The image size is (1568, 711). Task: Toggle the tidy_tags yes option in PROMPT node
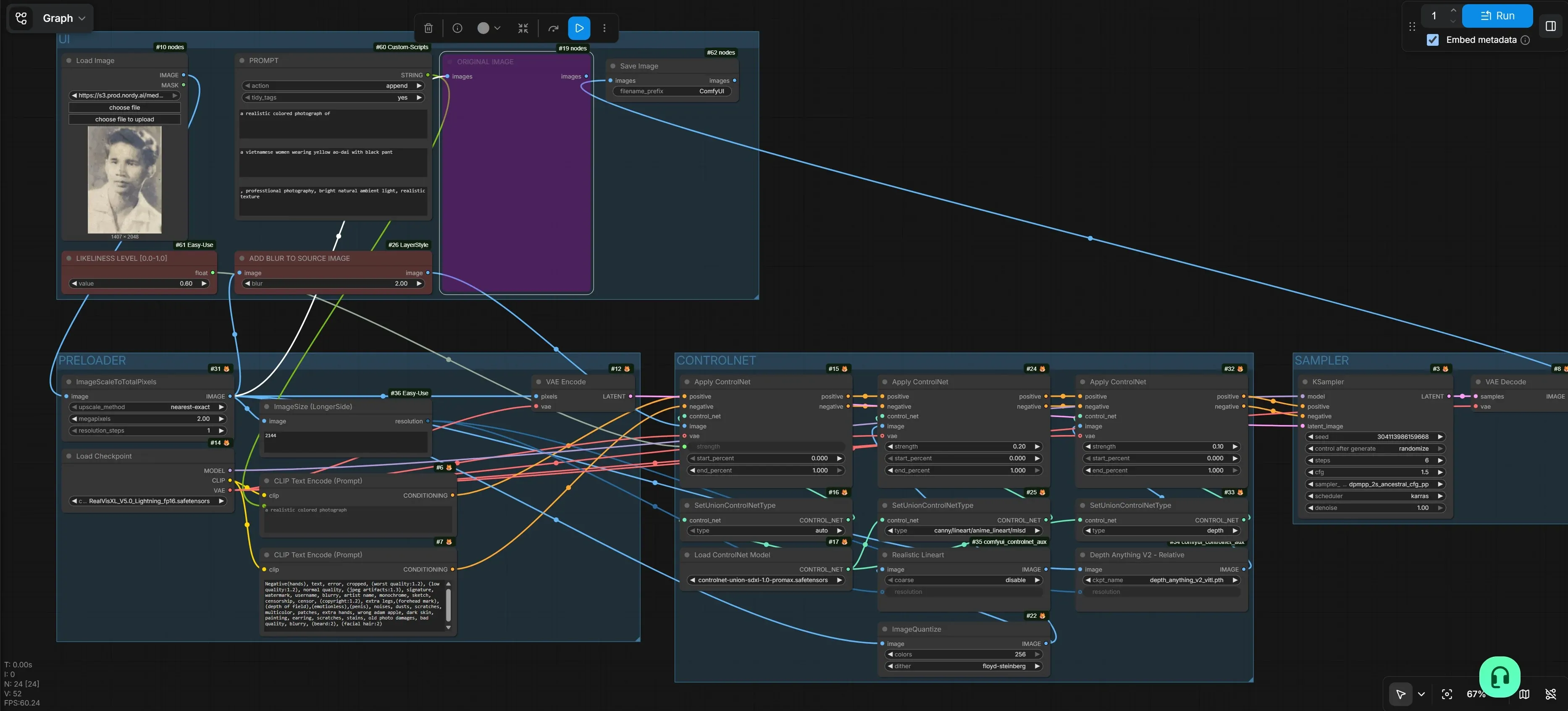tap(334, 97)
